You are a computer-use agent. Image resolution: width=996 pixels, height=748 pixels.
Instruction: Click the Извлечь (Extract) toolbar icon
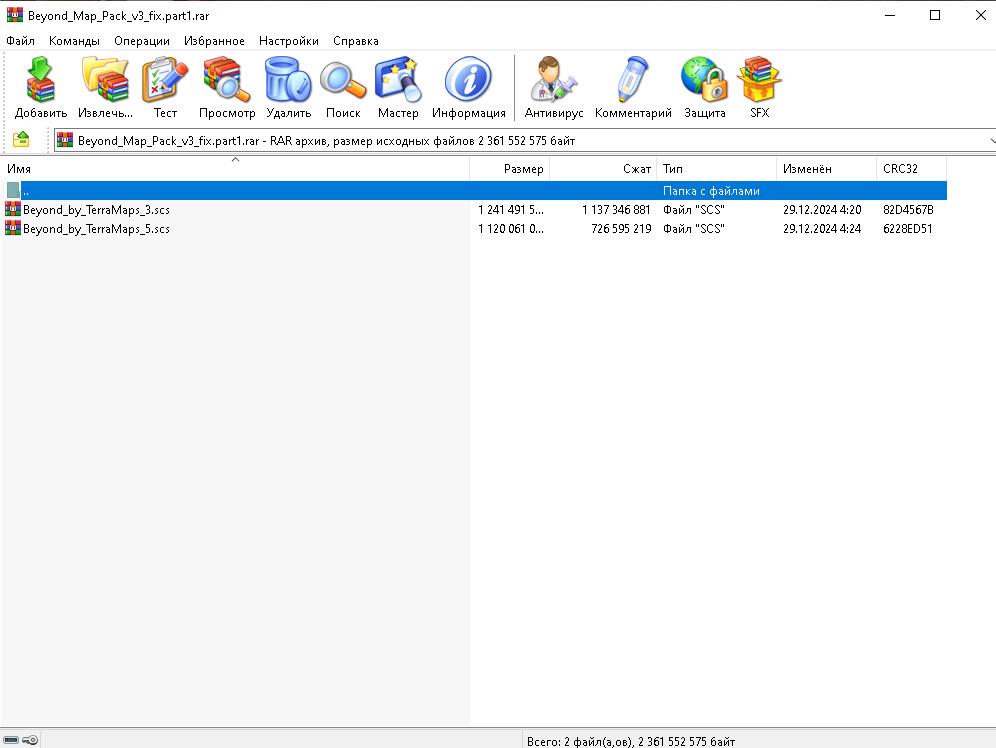(105, 87)
